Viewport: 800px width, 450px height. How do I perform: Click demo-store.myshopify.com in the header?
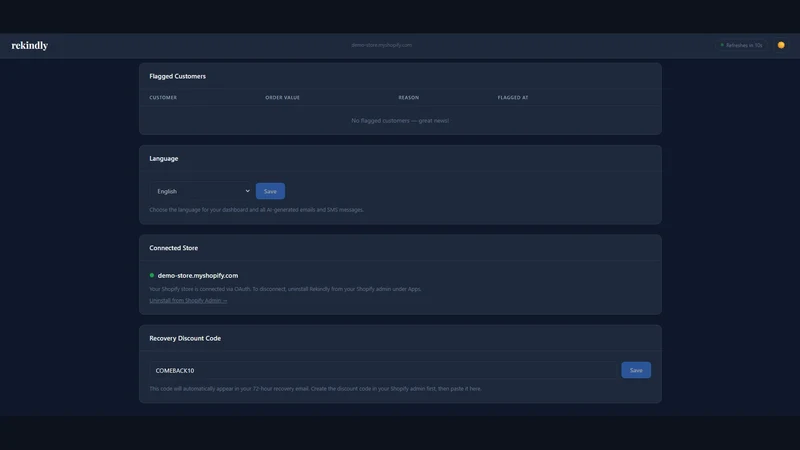(x=382, y=45)
